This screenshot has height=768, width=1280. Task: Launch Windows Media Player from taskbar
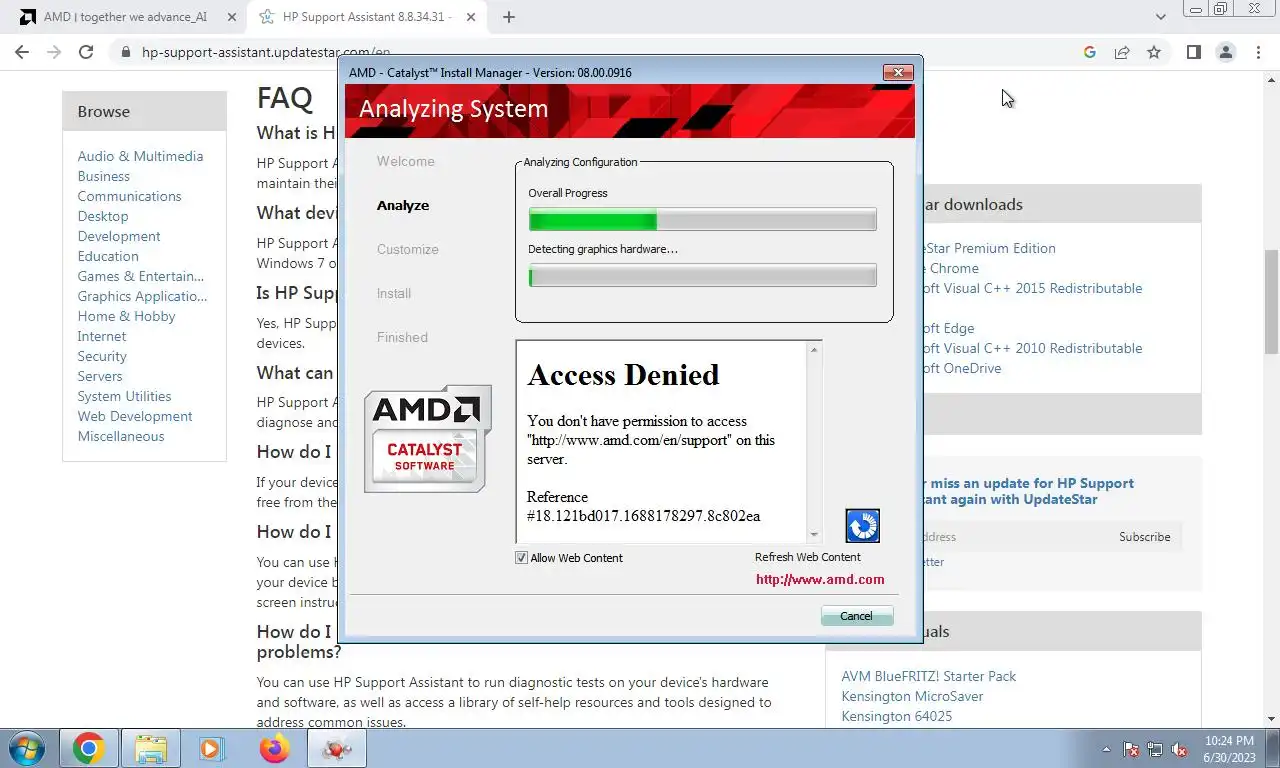pyautogui.click(x=210, y=748)
